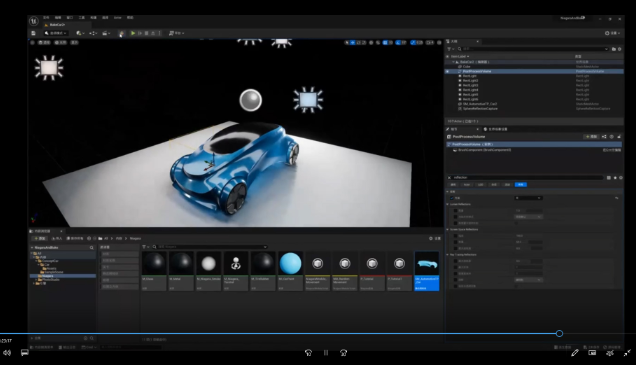Click the viewport maximize layout icon
Image resolution: width=636 pixels, height=365 pixels.
point(439,42)
